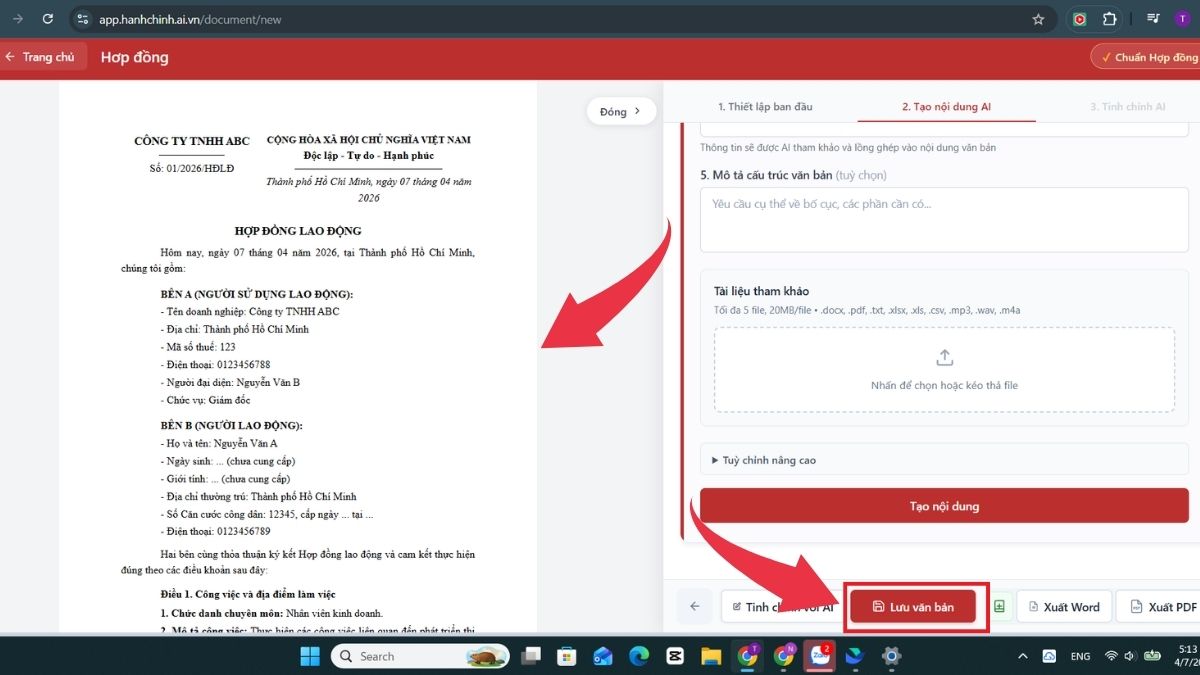The image size is (1200, 675).
Task: Open the red shield browser extension
Action: pyautogui.click(x=1080, y=19)
